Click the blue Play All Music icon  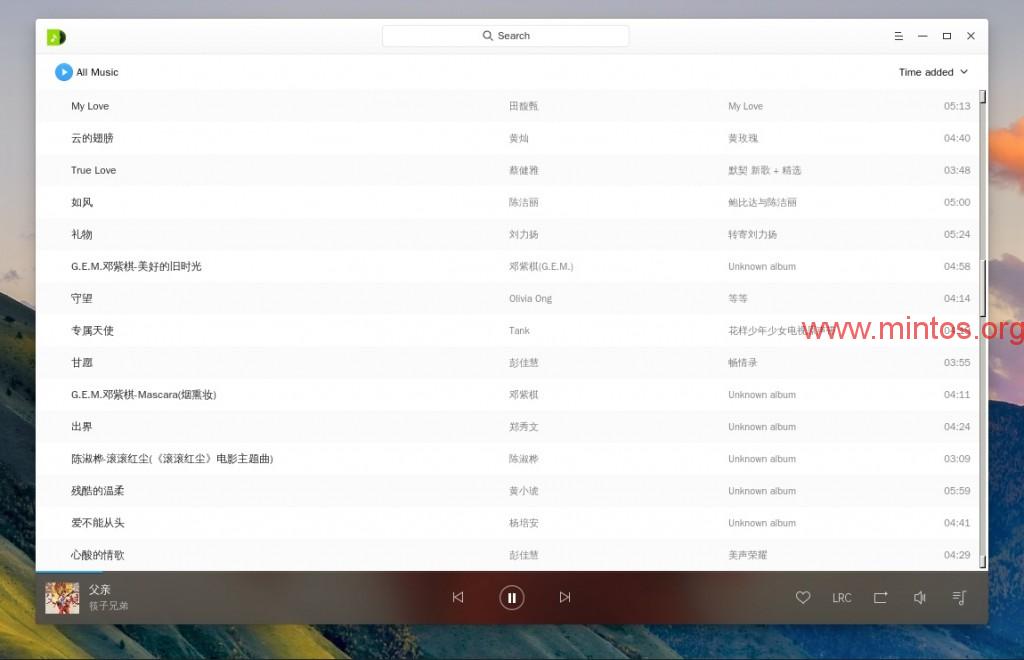coord(64,72)
